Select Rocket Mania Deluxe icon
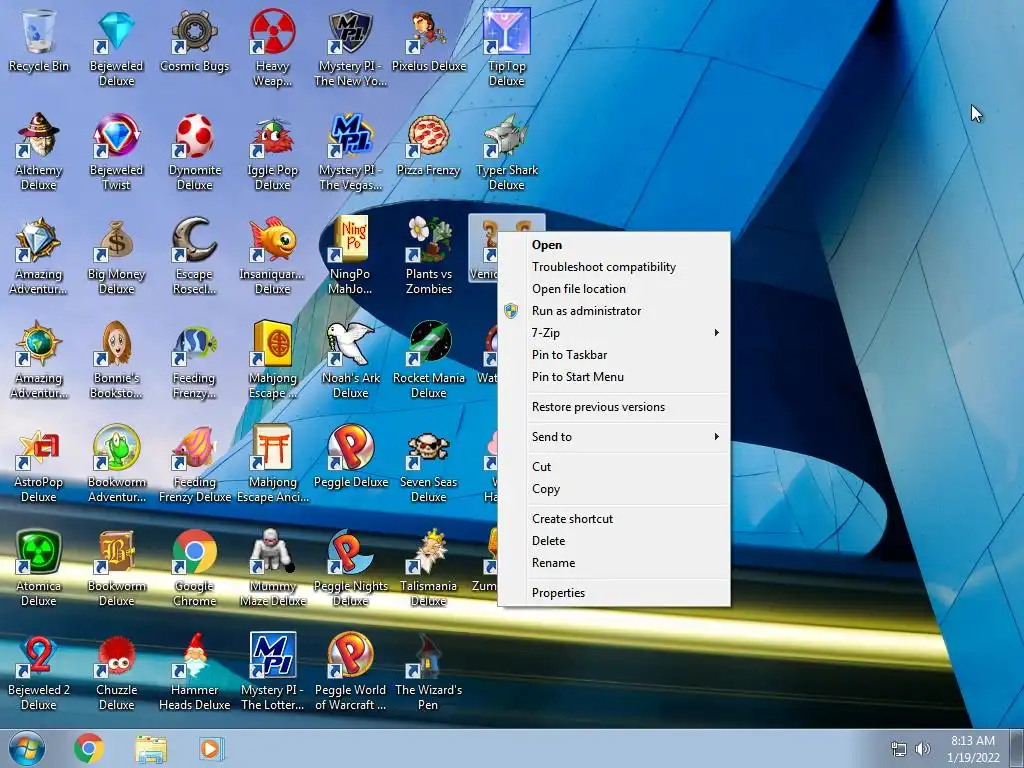 tap(428, 344)
